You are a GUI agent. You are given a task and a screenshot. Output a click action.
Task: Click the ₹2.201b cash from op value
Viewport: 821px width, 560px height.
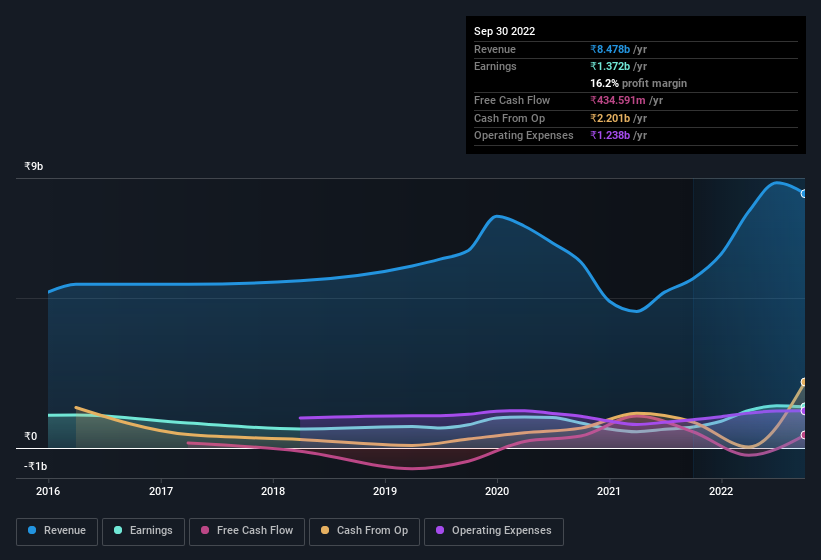610,118
